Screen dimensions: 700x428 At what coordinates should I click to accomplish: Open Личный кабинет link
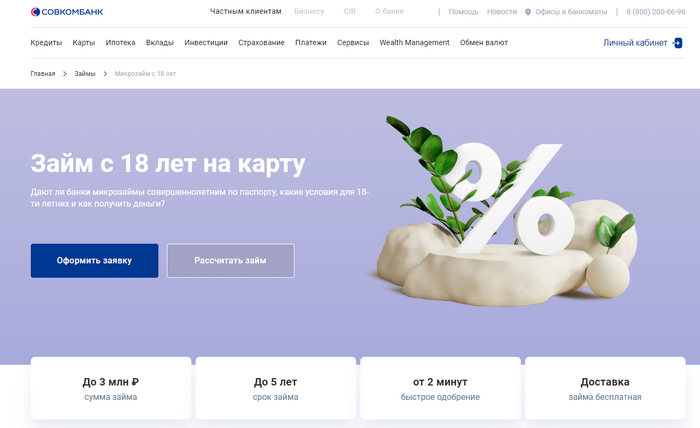coord(635,43)
